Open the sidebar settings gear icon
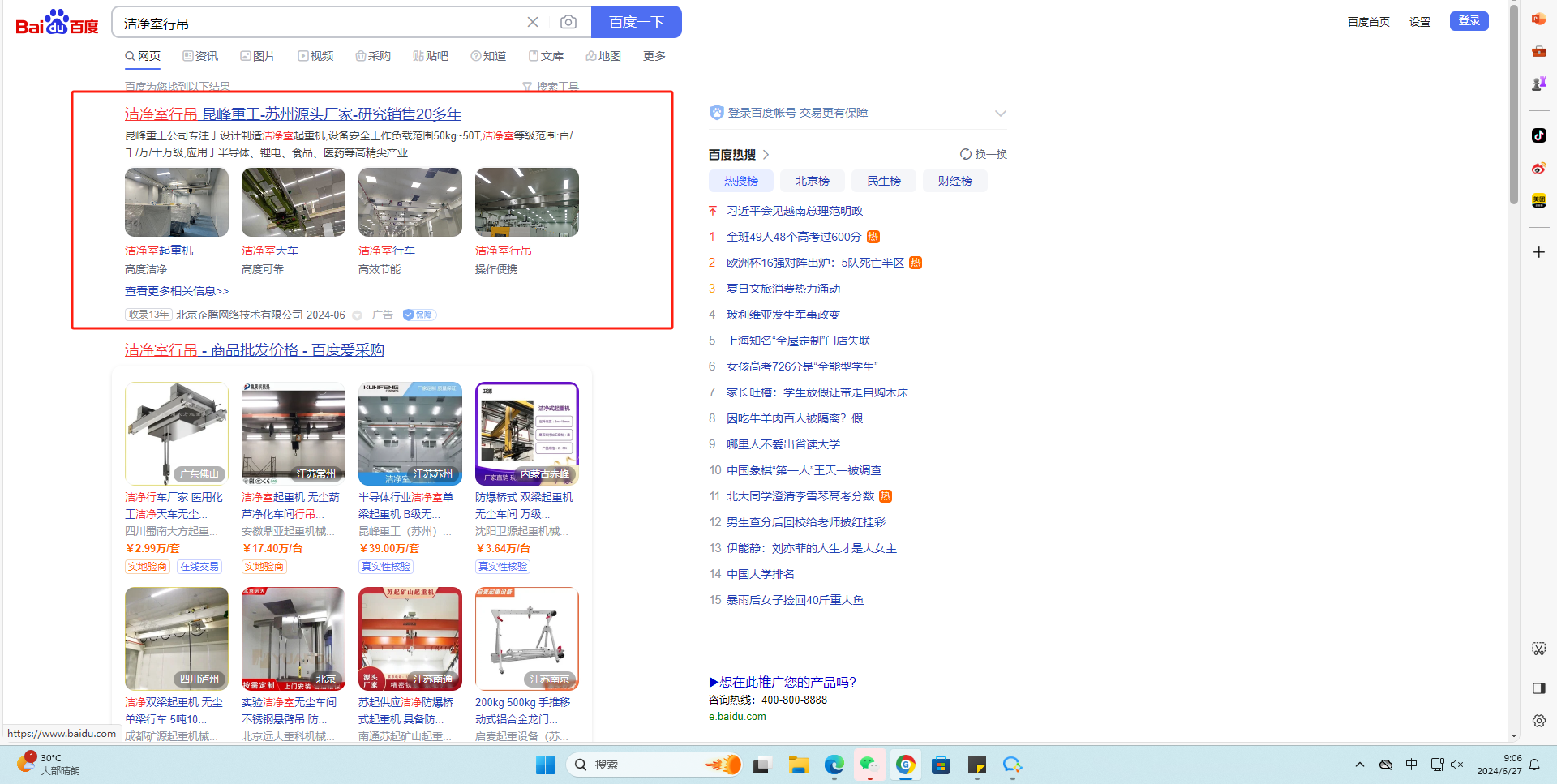The height and width of the screenshot is (784, 1557). (x=1538, y=721)
